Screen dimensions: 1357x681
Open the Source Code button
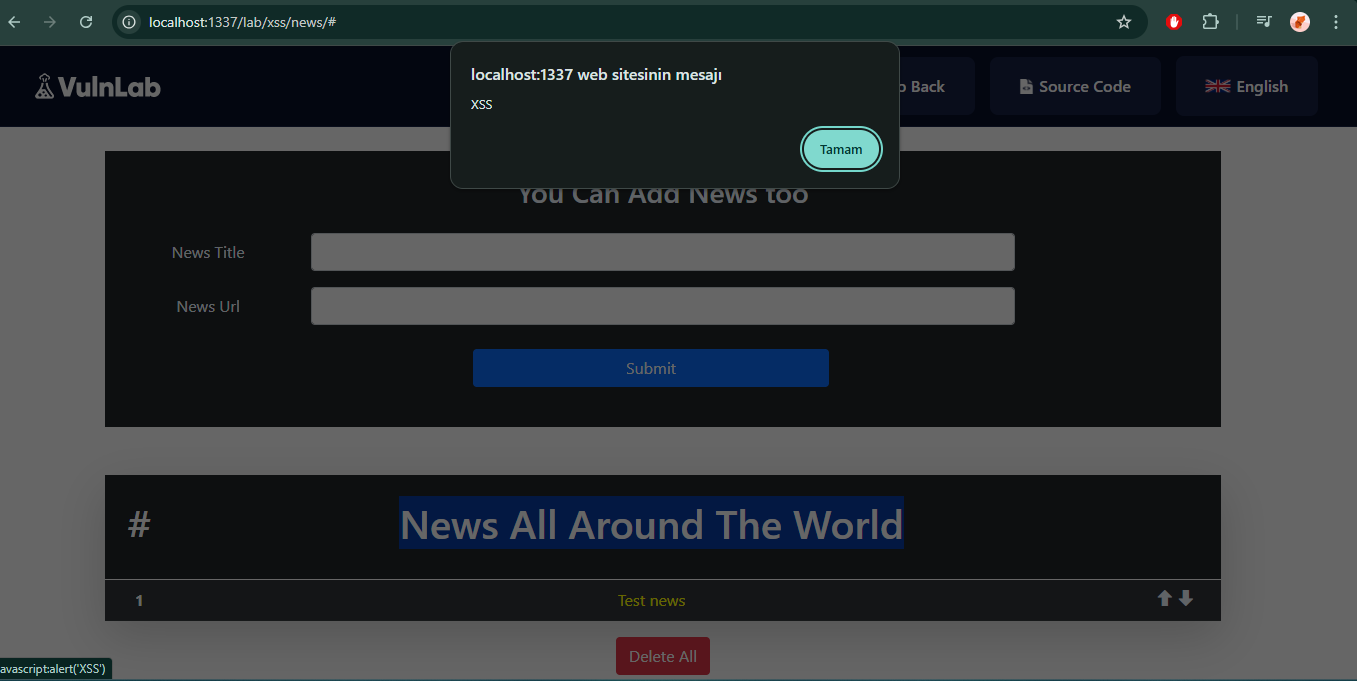1075,86
